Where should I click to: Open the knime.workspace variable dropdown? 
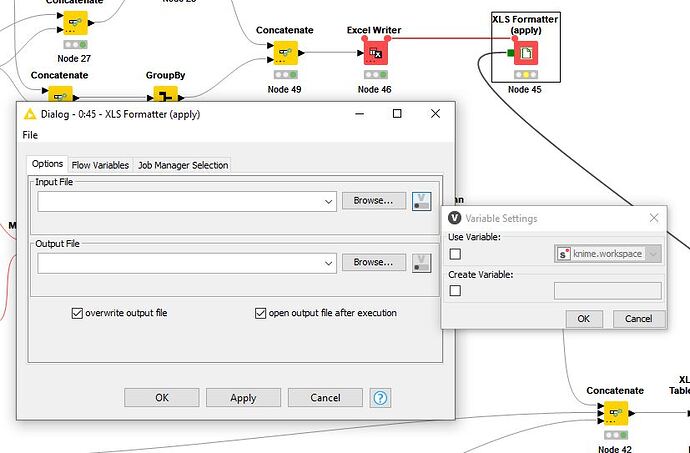(653, 254)
